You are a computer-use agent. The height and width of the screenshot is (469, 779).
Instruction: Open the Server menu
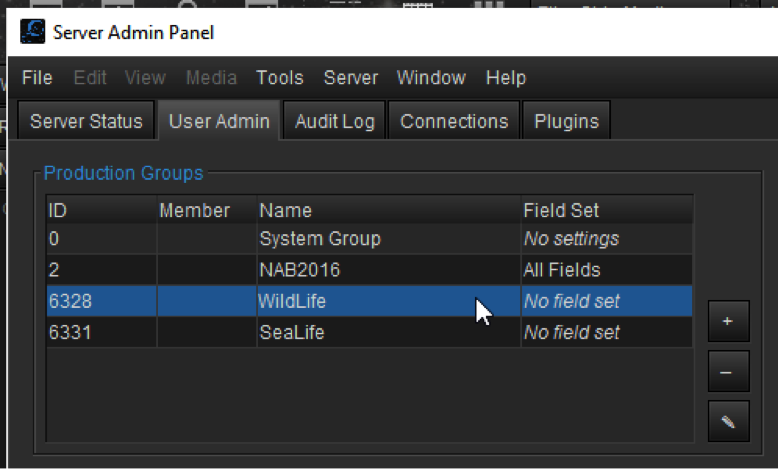351,78
